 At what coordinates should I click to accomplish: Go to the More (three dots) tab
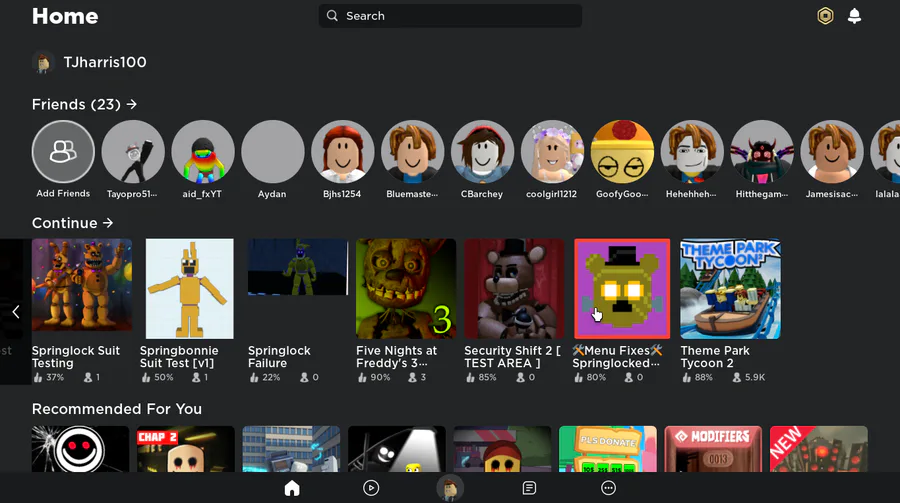coord(608,488)
